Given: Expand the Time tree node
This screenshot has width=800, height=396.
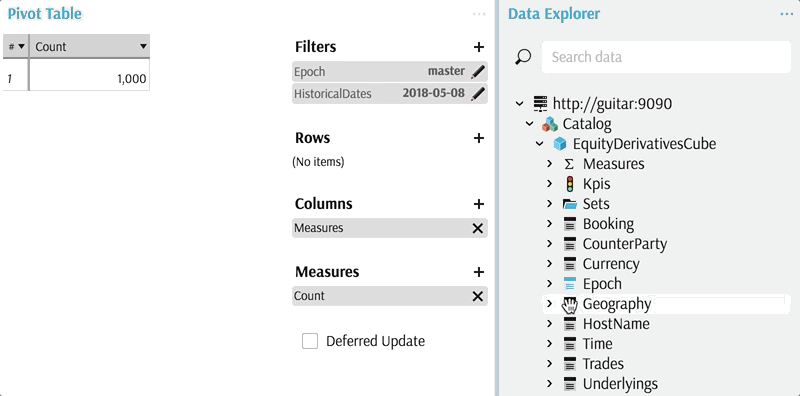Looking at the screenshot, I should [x=549, y=344].
